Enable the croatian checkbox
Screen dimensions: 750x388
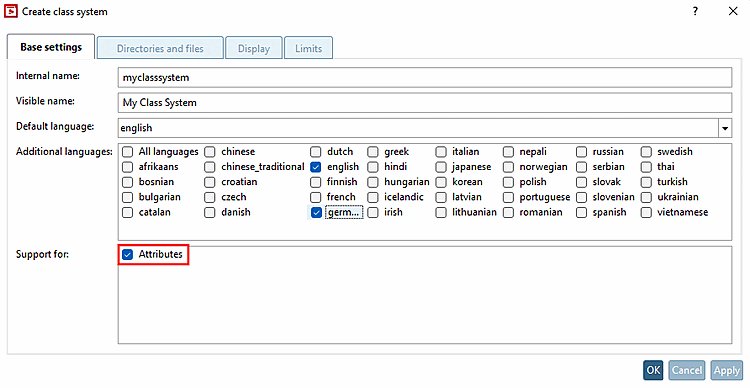click(210, 182)
